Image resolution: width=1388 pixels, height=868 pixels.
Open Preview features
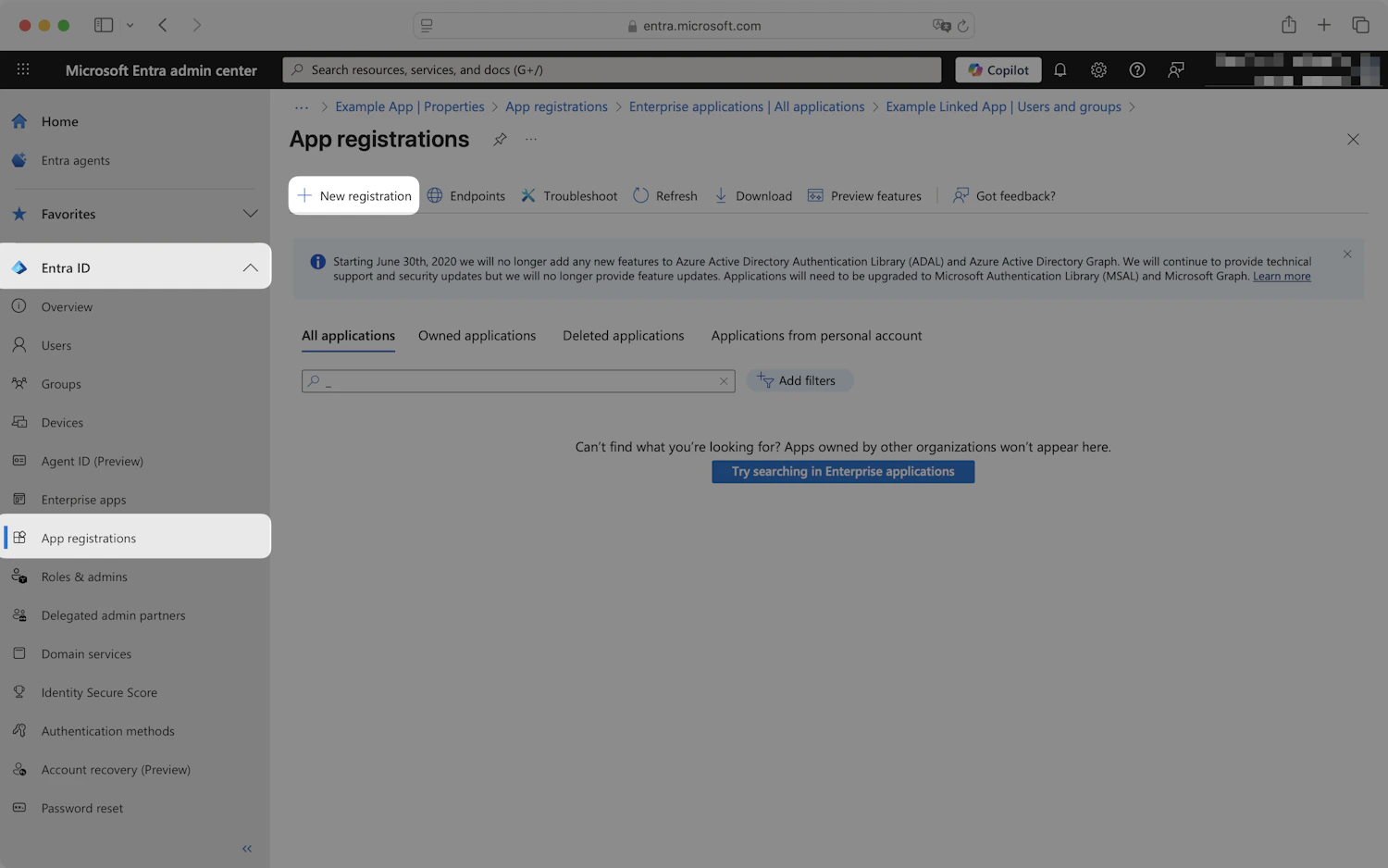864,196
